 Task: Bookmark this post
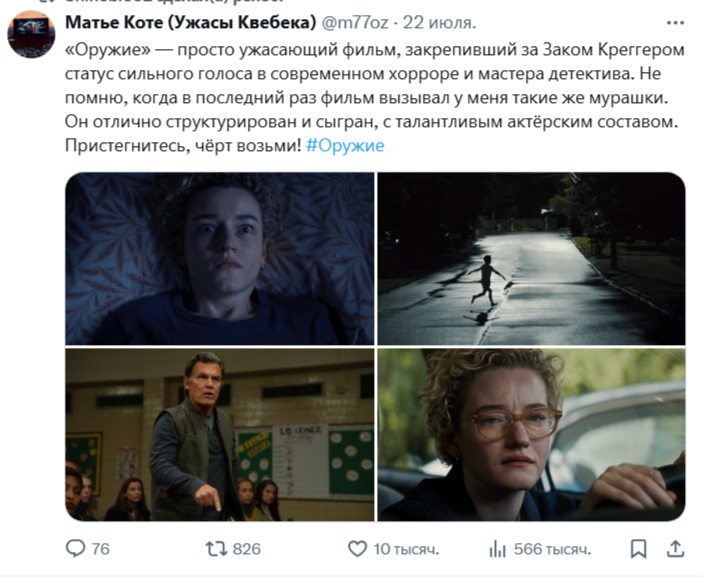[638, 549]
